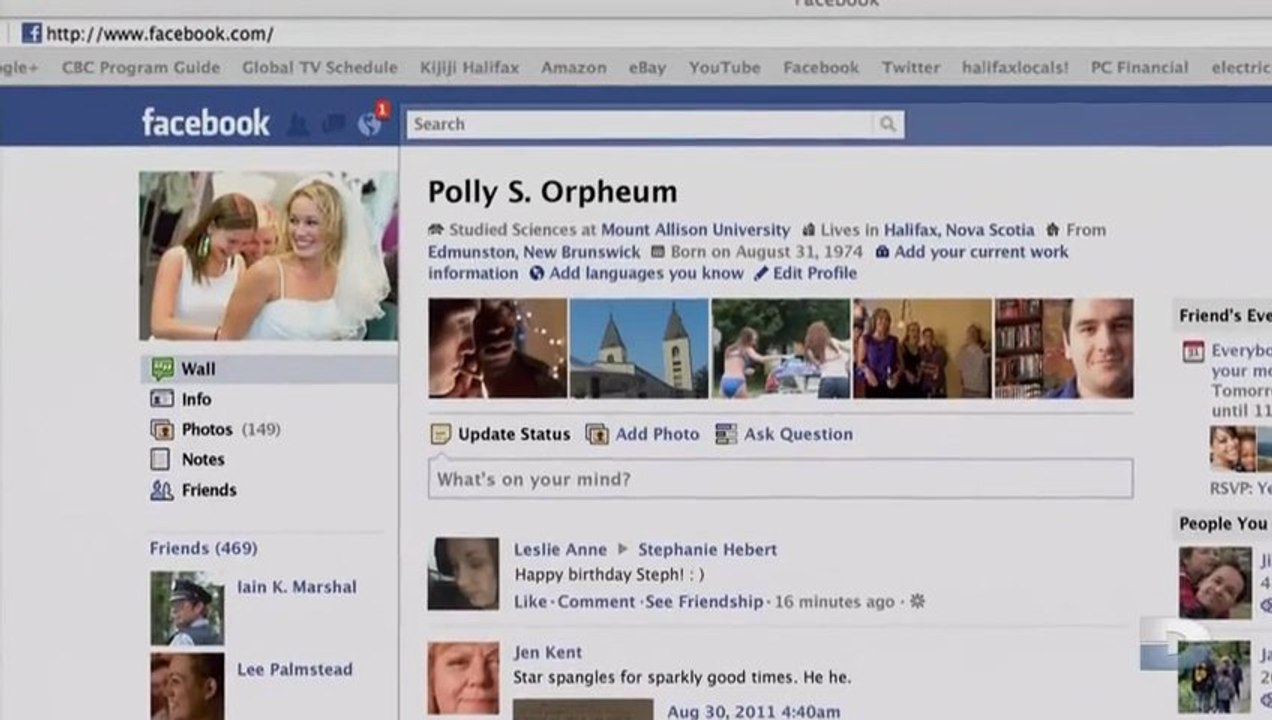The height and width of the screenshot is (720, 1272).
Task: Click See Friendship on Leslie Anne's post
Action: point(704,601)
